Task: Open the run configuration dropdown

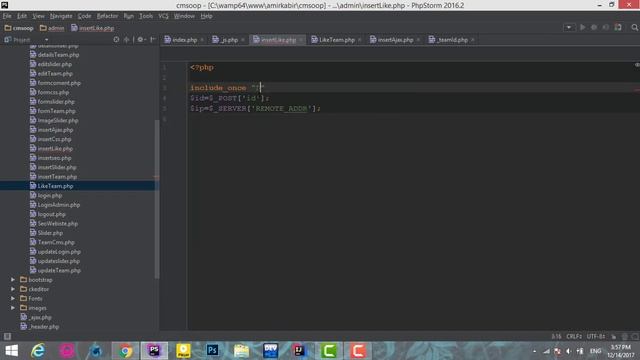Action: 569,27
